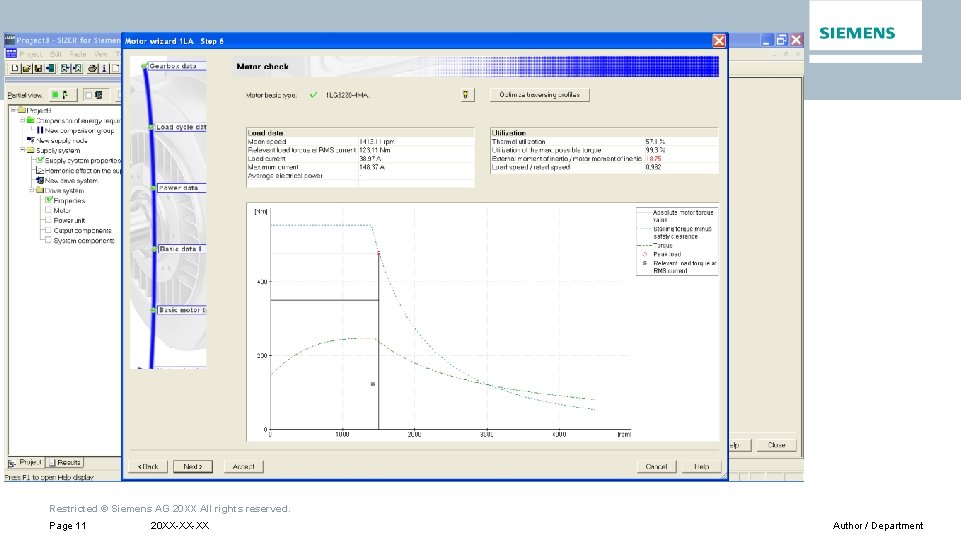Go to the Basic motor wizard step
961x540 pixels.
(182, 310)
